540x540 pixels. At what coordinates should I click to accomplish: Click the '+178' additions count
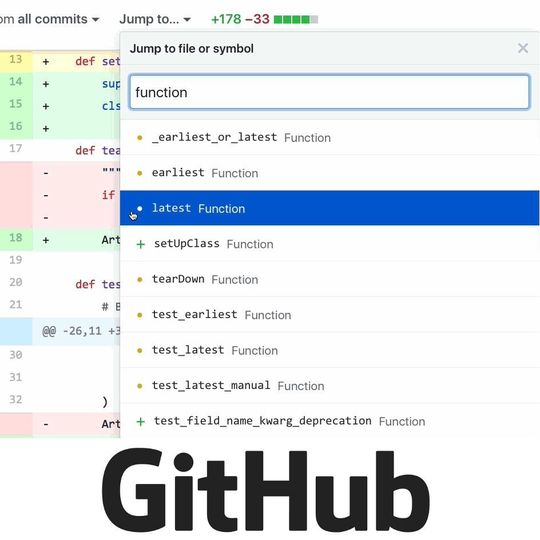pyautogui.click(x=226, y=19)
